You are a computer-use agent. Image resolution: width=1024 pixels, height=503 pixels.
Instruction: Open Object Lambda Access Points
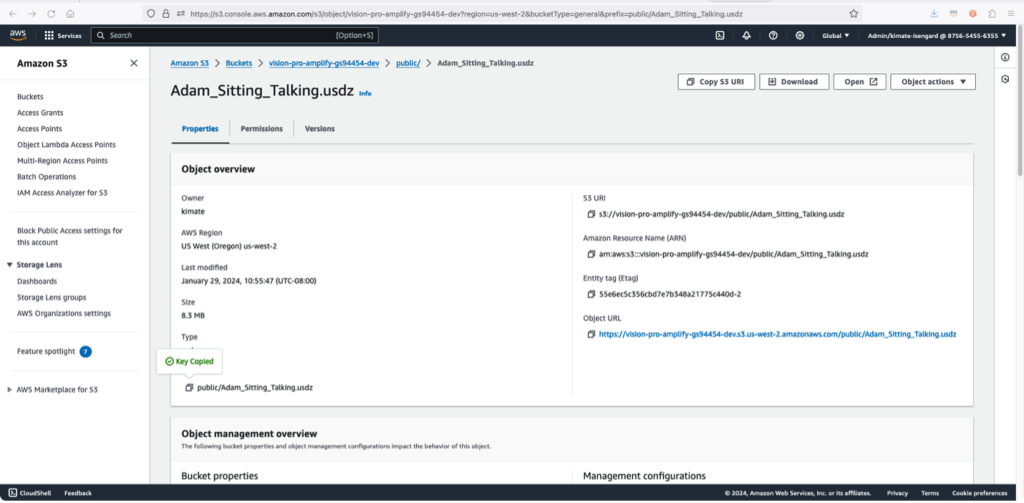coord(66,145)
